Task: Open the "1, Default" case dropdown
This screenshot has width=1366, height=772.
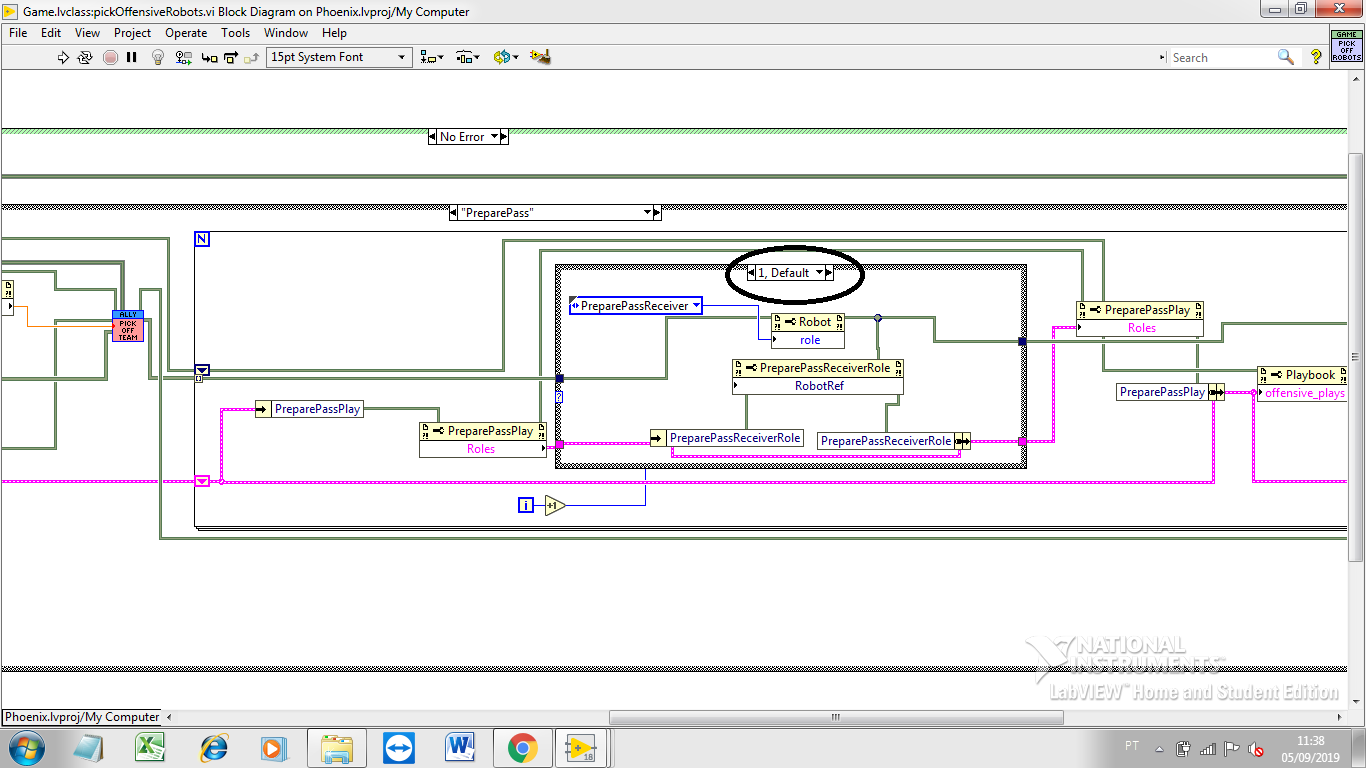Action: (x=819, y=272)
